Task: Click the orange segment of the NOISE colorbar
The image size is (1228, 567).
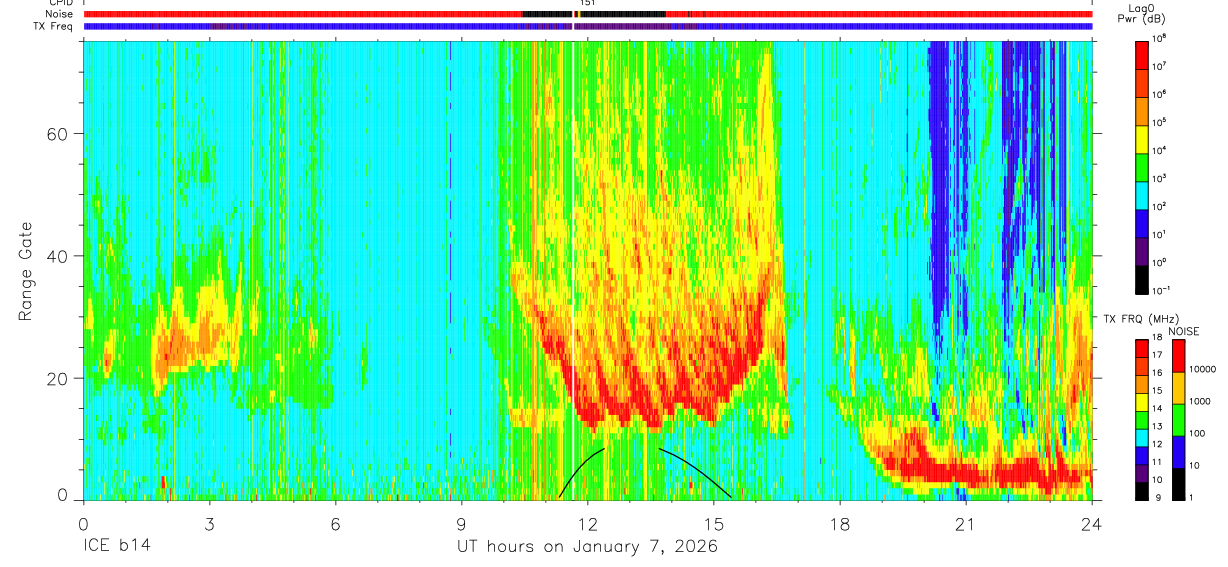Action: (x=1180, y=387)
